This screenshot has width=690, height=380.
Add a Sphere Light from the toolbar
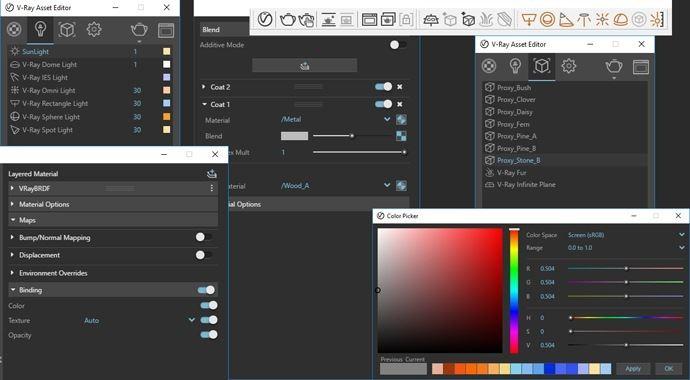point(547,19)
